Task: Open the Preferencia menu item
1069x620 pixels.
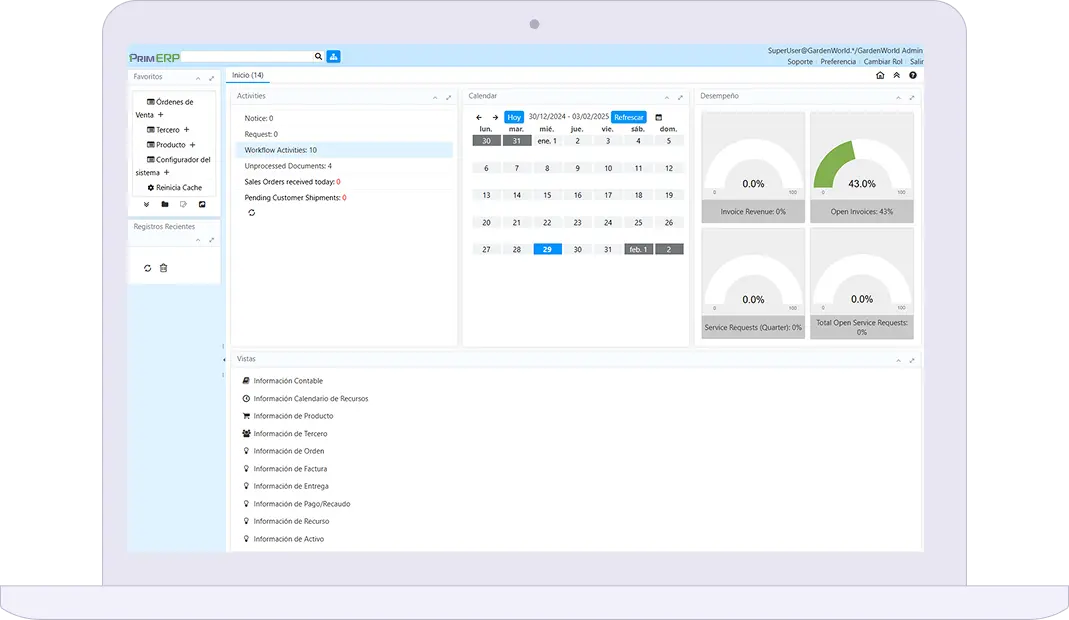Action: tap(838, 62)
